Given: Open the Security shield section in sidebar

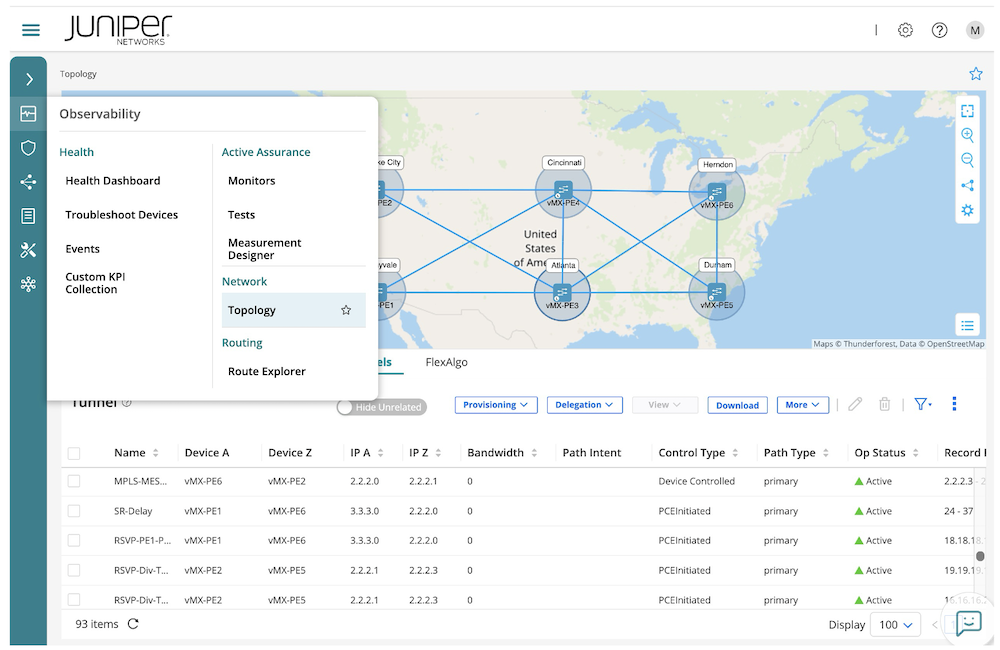Looking at the screenshot, I should tap(28, 147).
